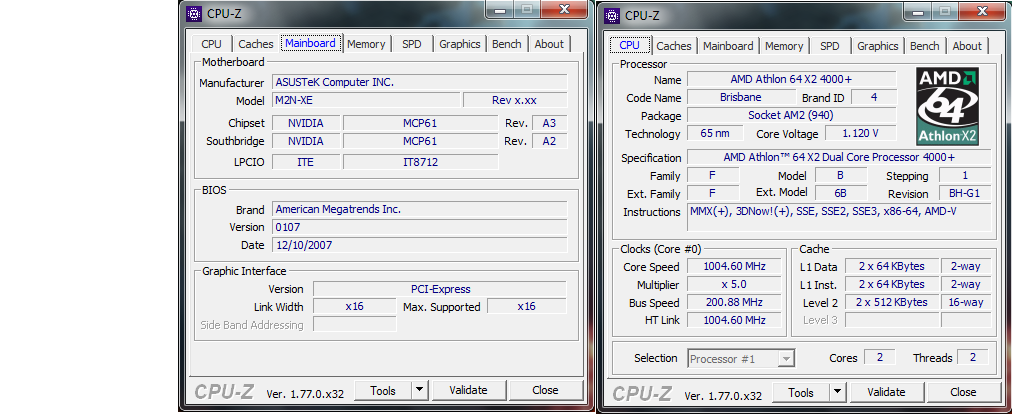
Task: Close left CPU-Z window via title bar X
Action: 565,10
